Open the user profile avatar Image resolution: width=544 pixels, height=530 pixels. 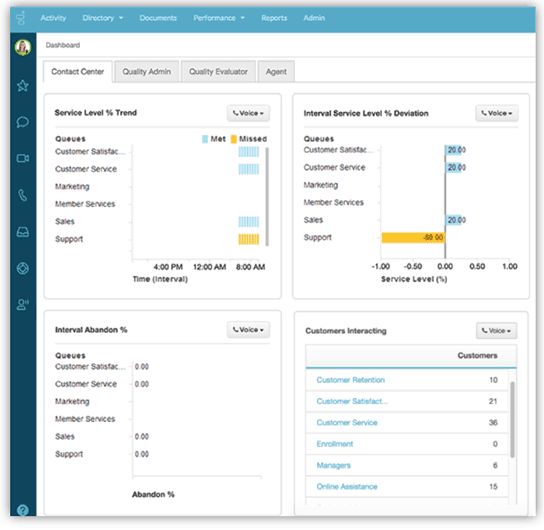23,47
